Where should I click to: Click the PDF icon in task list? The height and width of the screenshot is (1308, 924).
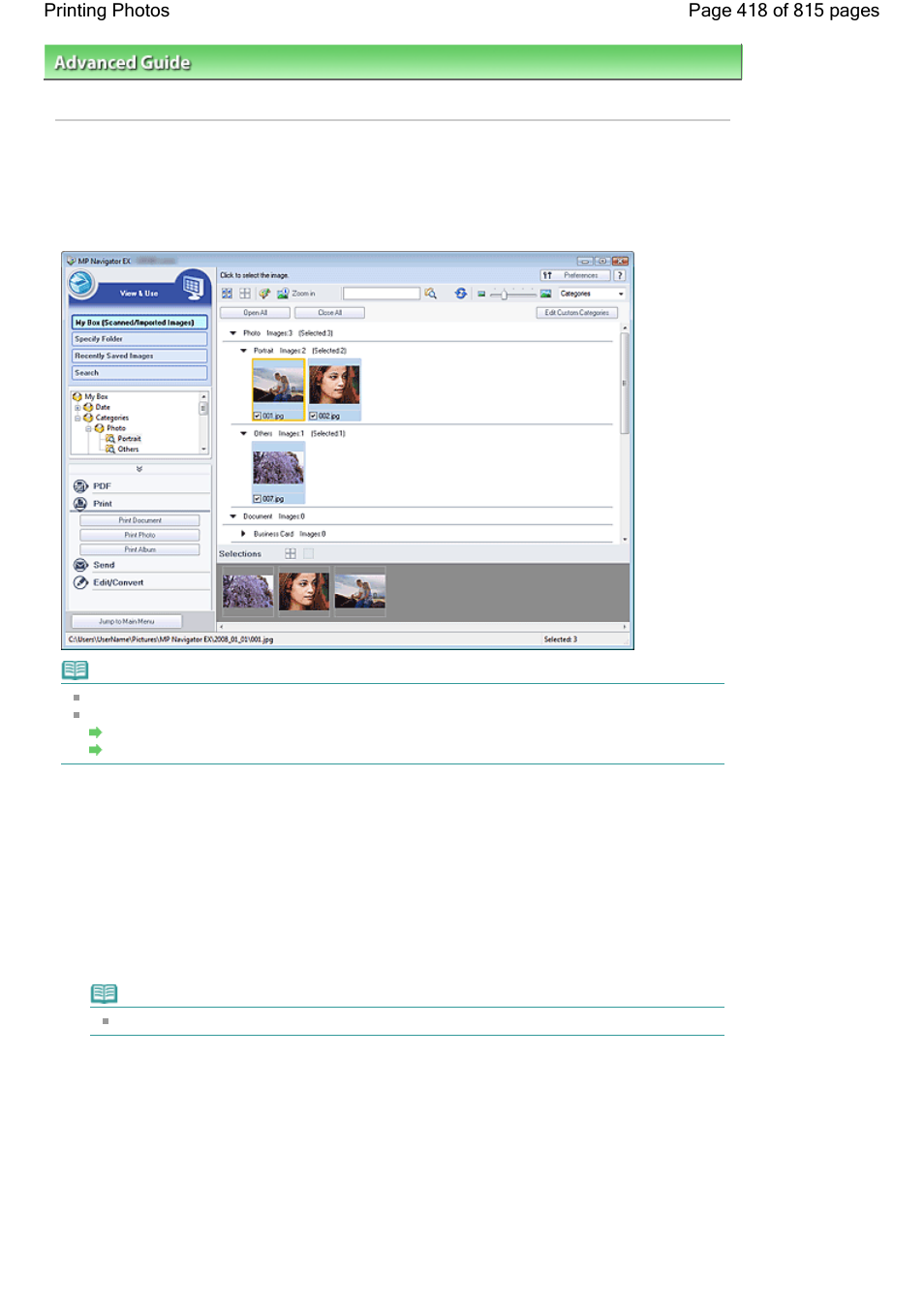80,485
